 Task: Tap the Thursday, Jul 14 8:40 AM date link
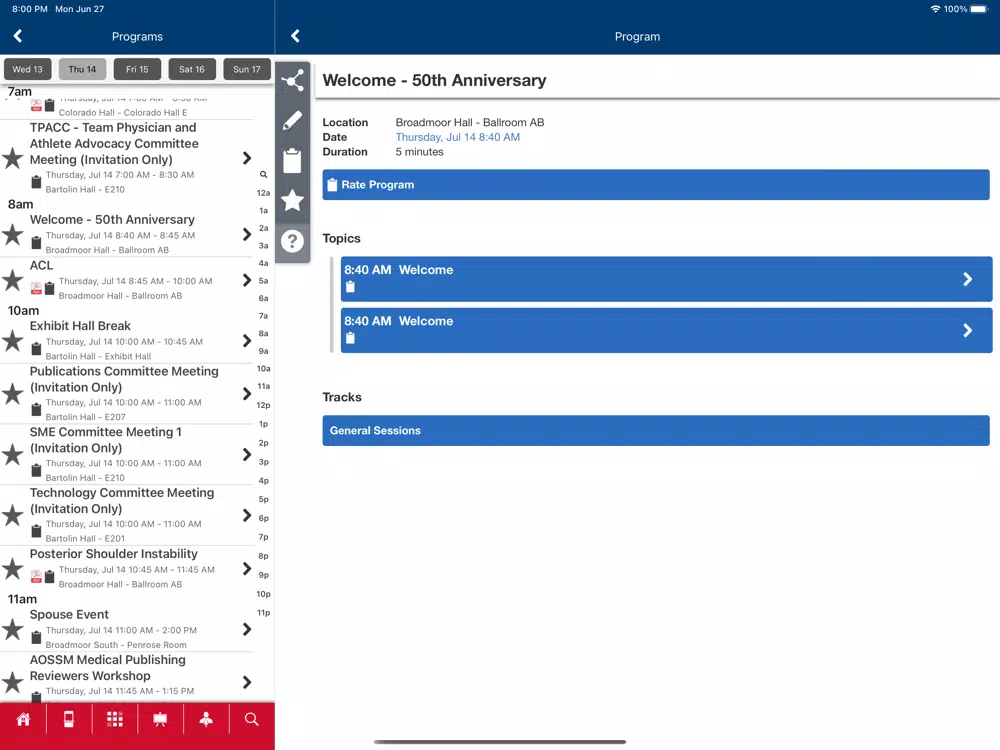(457, 137)
